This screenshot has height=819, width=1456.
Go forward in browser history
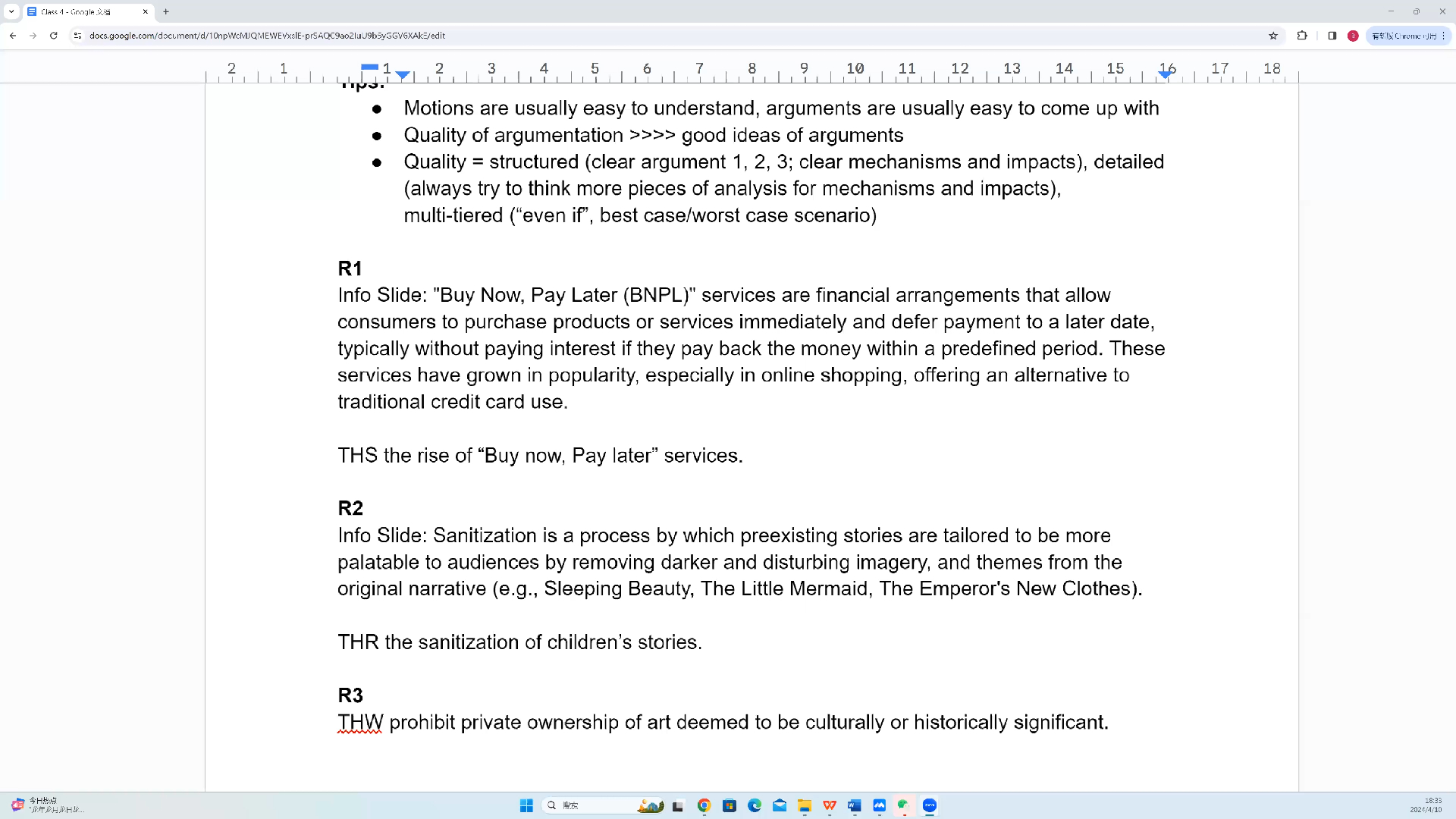(33, 36)
